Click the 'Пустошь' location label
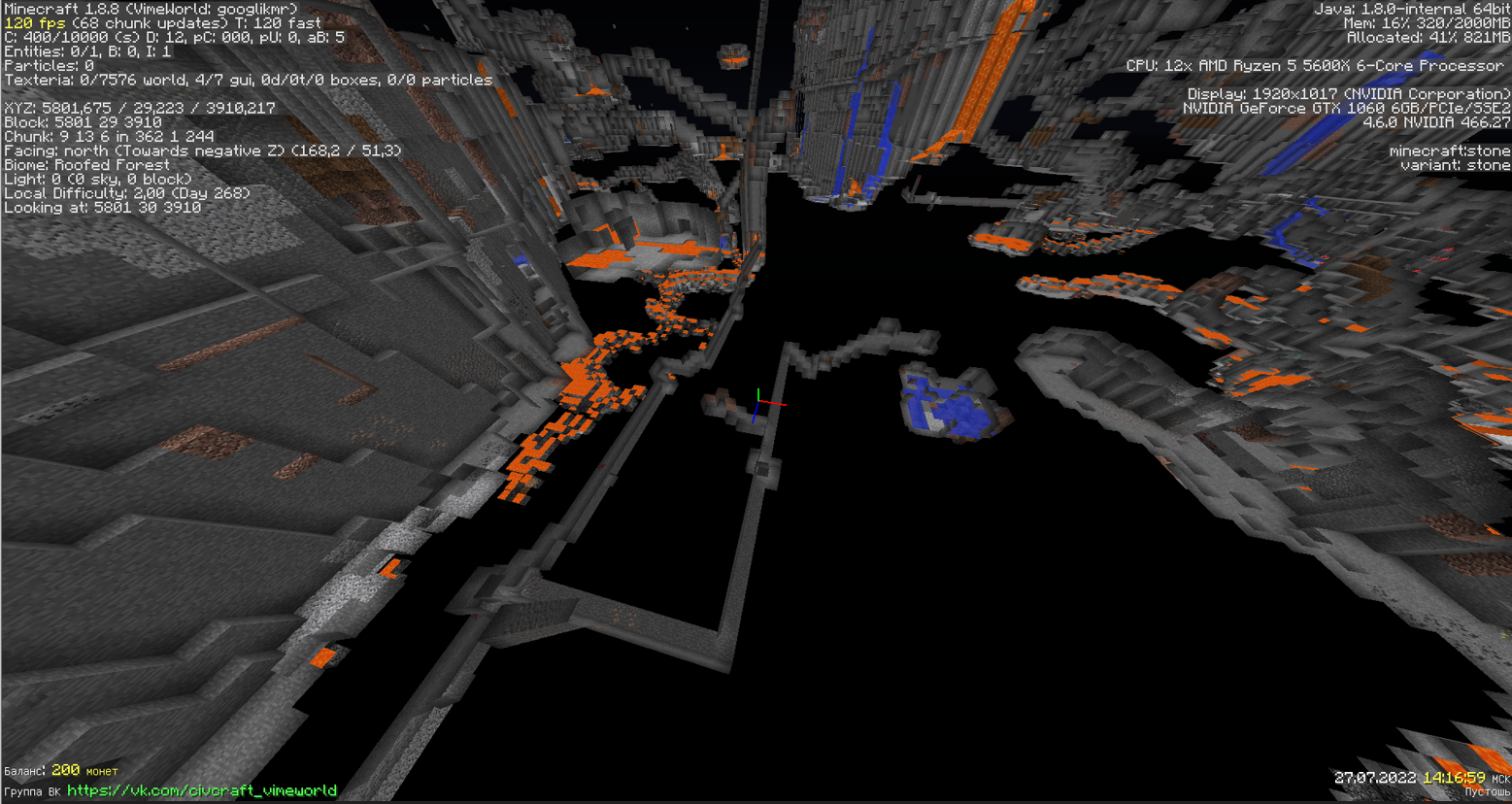The height and width of the screenshot is (804, 1512). click(x=1487, y=793)
